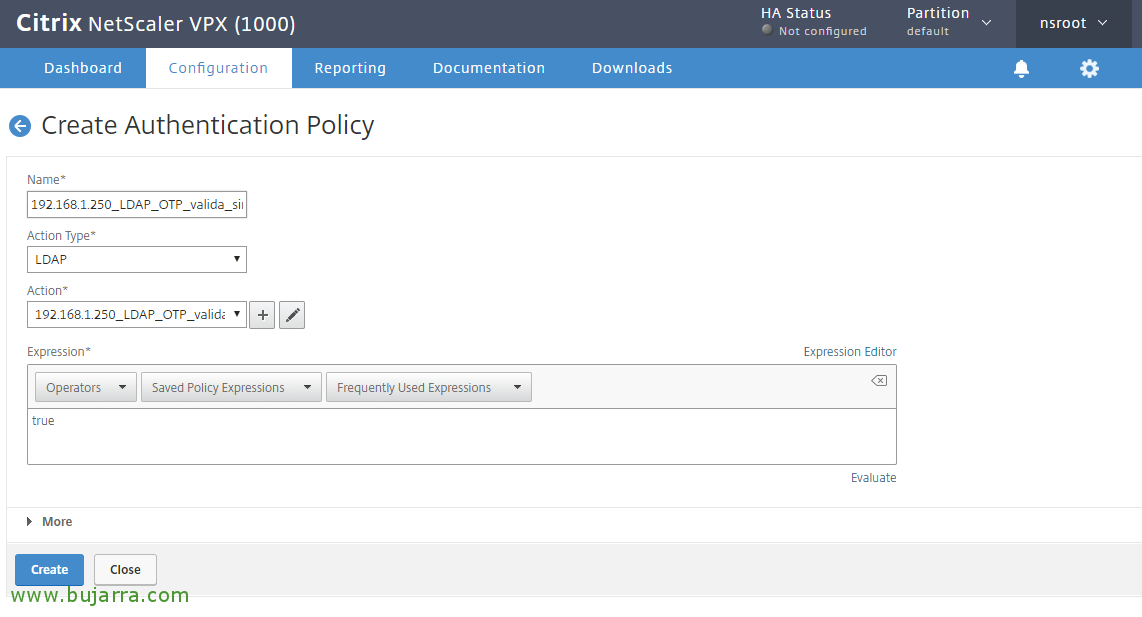This screenshot has height=617, width=1142.
Task: Switch to the Dashboard tab
Action: point(83,68)
